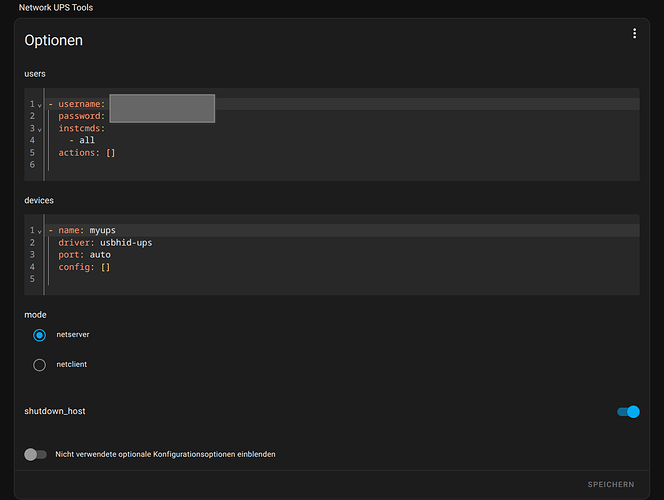Collapse the username fold arrow in users
664x500 pixels.
click(39, 105)
